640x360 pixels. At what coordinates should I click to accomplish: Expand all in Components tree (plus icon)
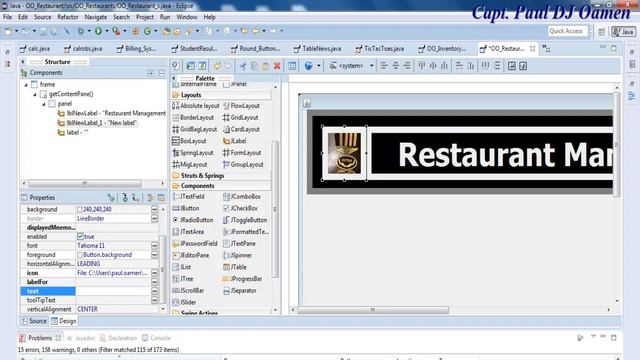151,73
